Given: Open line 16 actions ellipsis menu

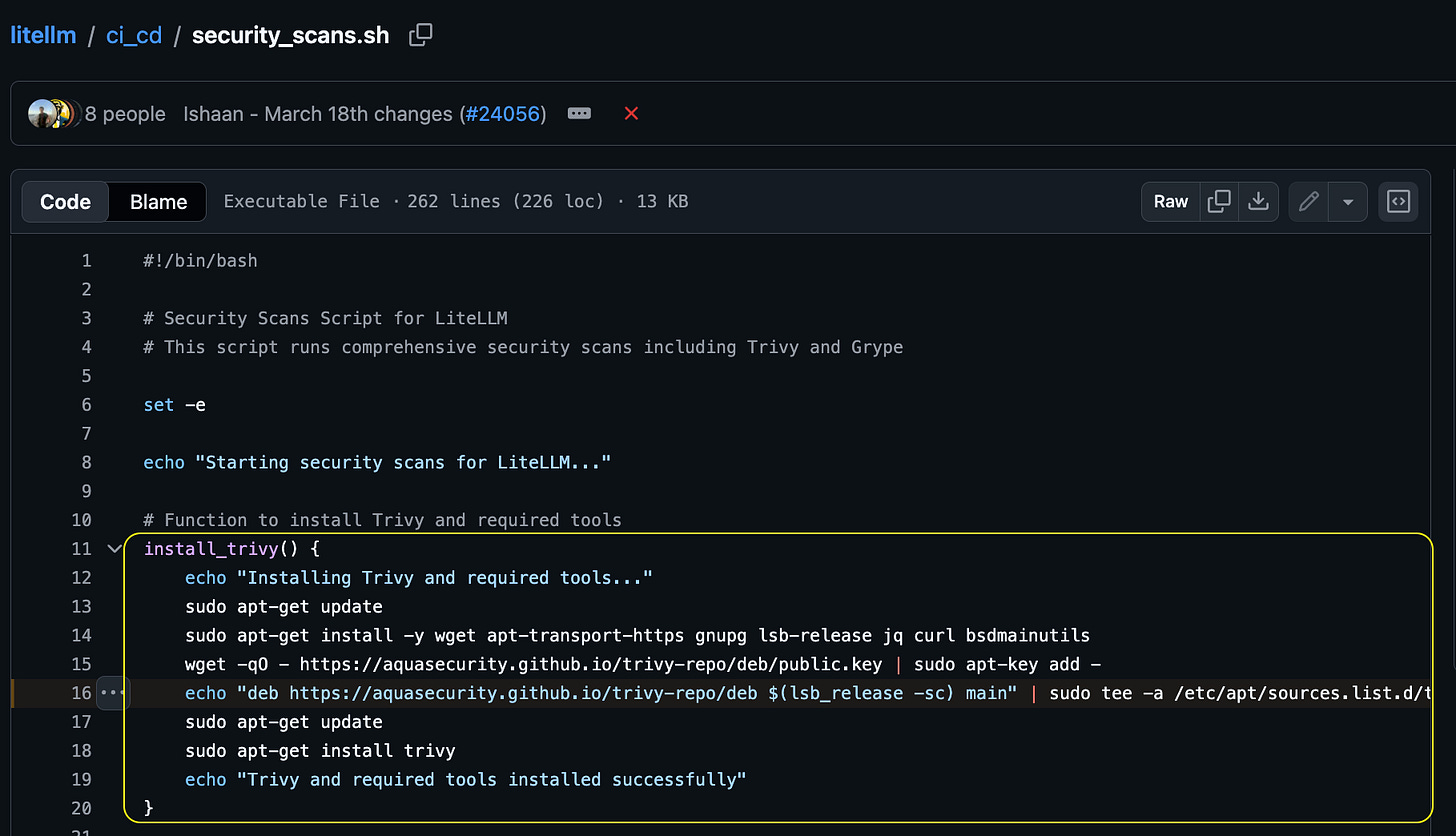Looking at the screenshot, I should point(113,693).
